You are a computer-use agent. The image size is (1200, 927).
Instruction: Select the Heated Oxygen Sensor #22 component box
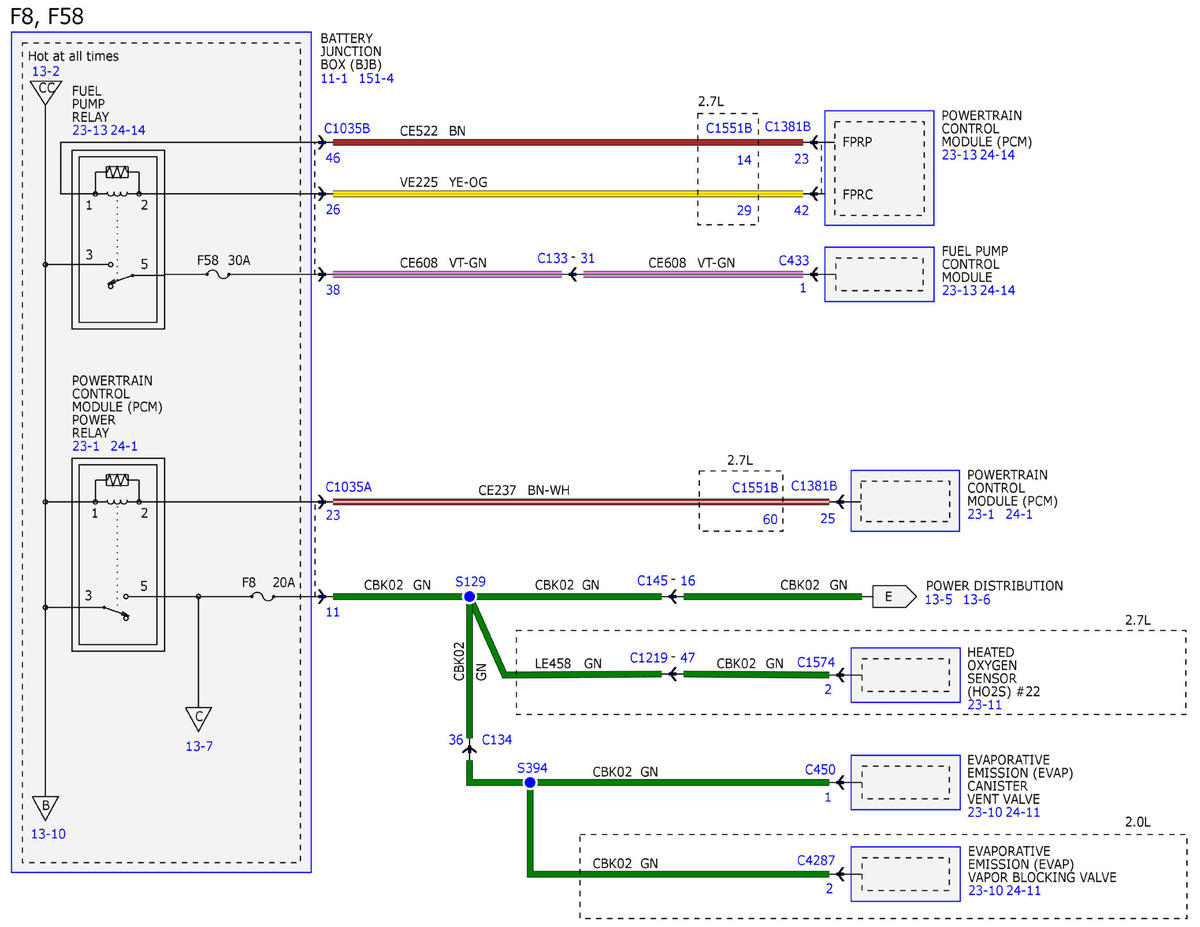[905, 674]
